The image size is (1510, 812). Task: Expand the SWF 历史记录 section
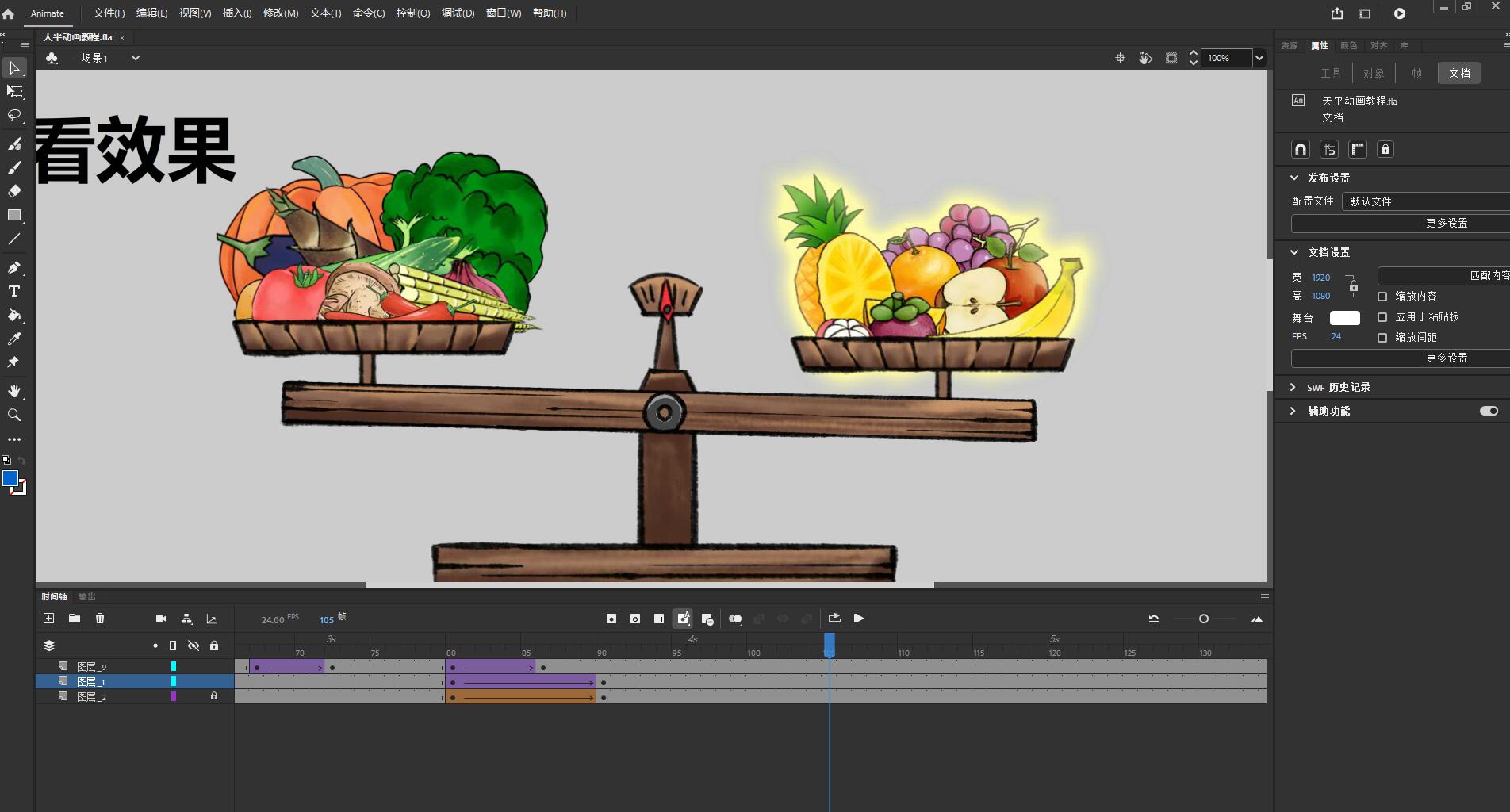point(1293,387)
